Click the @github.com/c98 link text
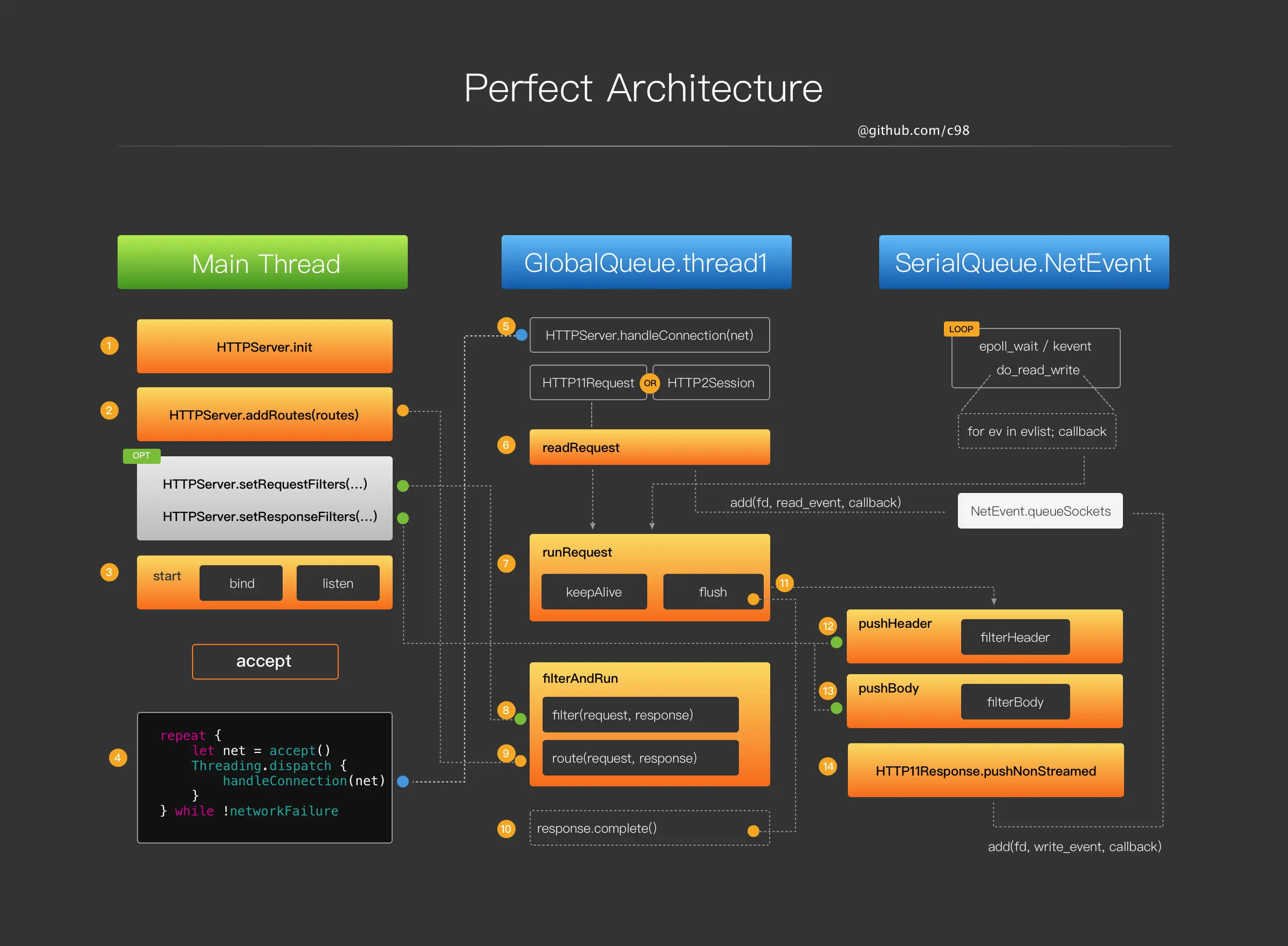The width and height of the screenshot is (1288, 946). [x=913, y=131]
